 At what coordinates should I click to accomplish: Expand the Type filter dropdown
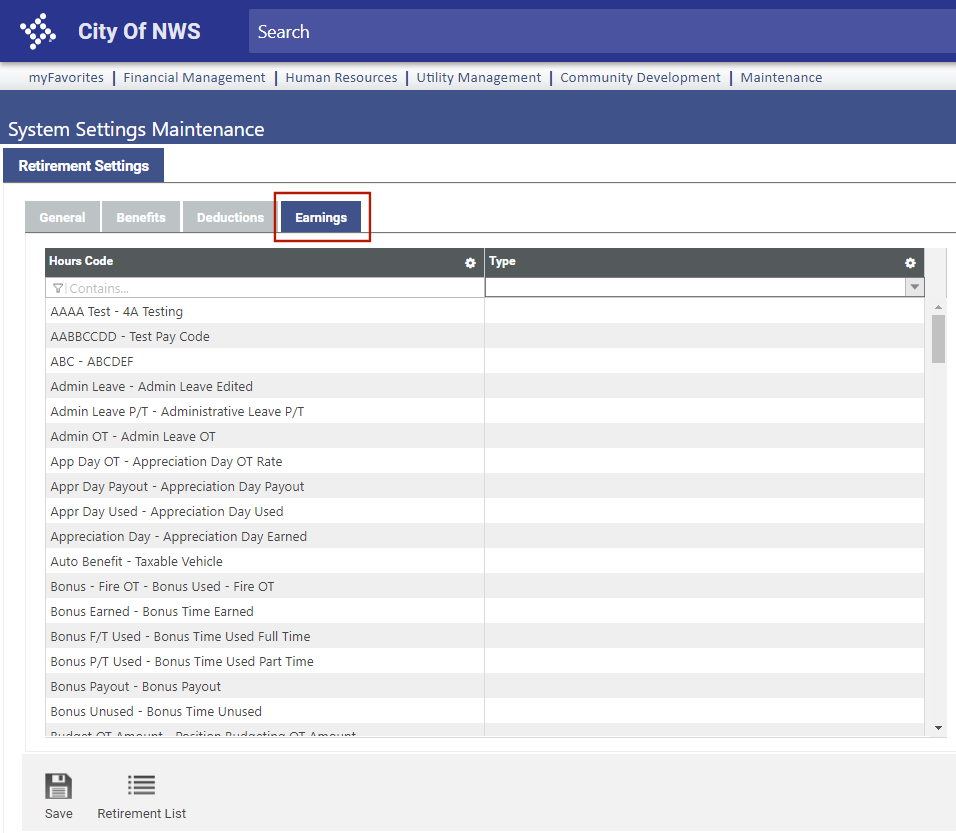(x=914, y=287)
